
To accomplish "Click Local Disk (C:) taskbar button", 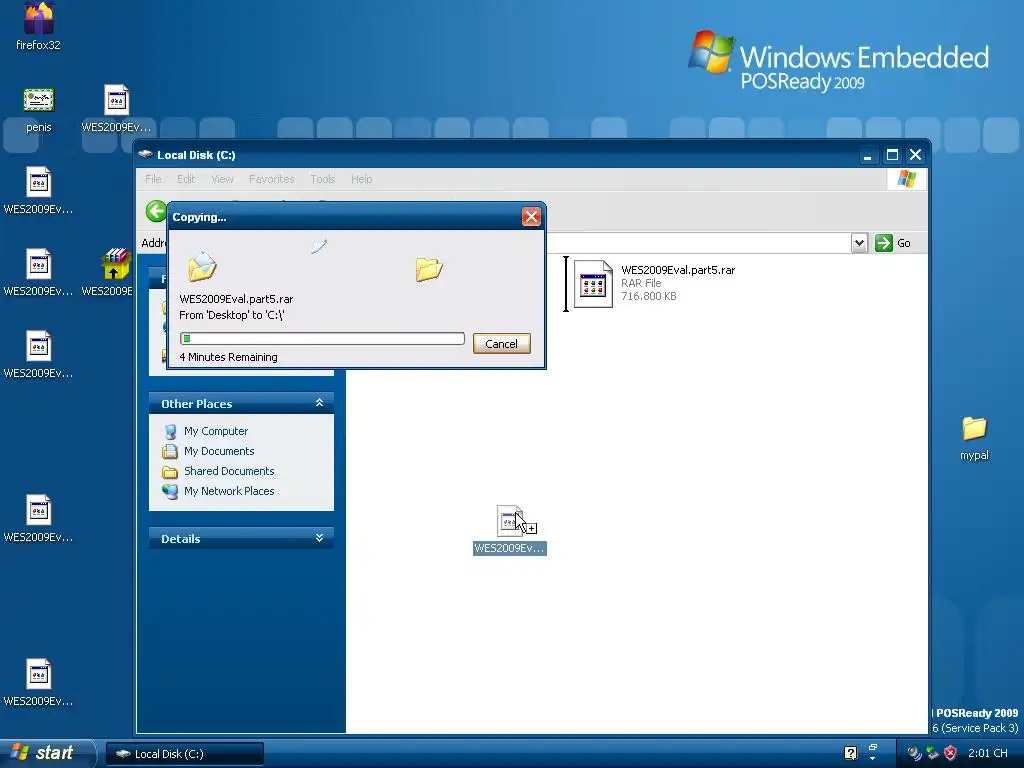I will point(185,754).
